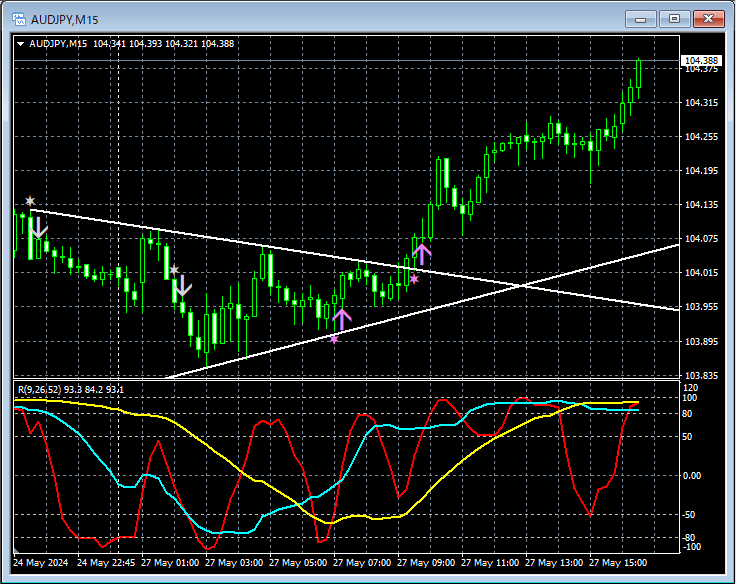Viewport: 737px width, 584px height.
Task: Click the chart shift marker in indicator corner
Action: pyautogui.click(x=16, y=550)
